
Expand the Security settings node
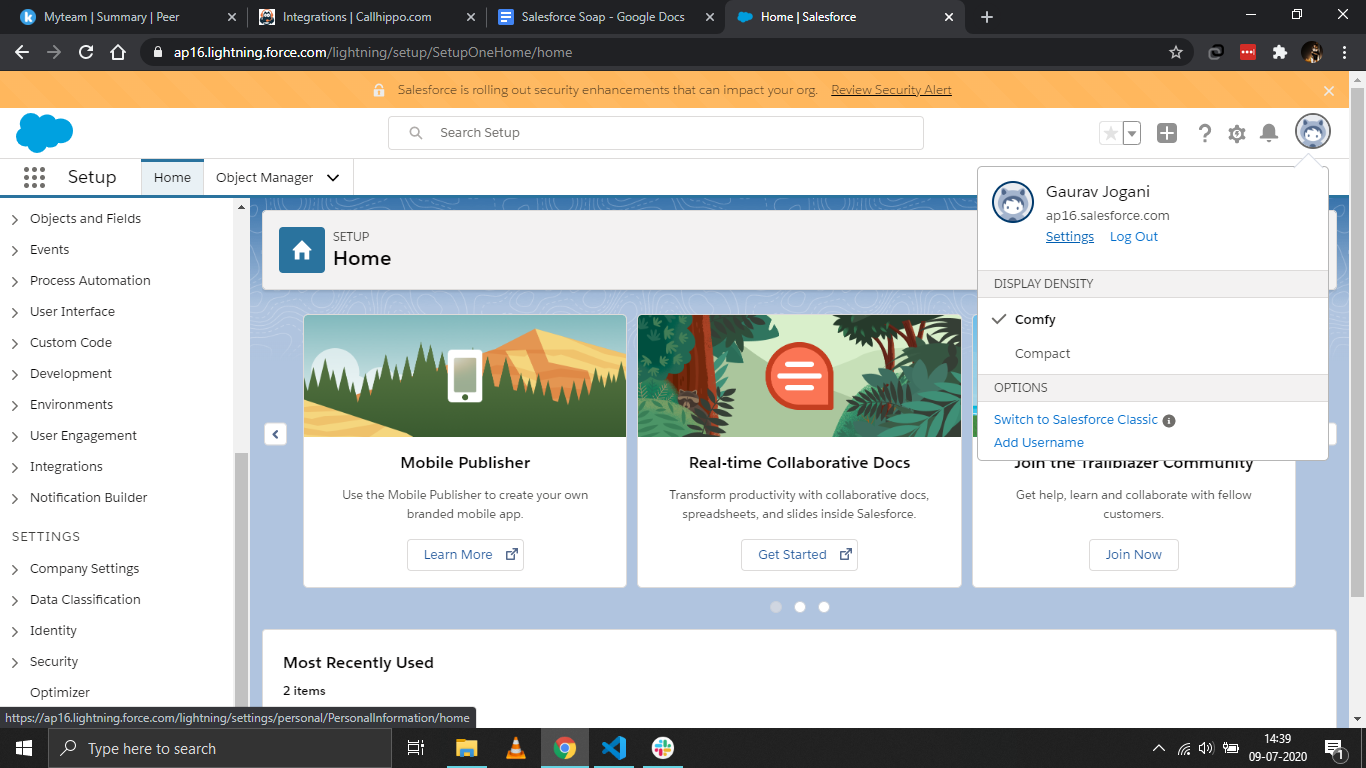click(15, 663)
